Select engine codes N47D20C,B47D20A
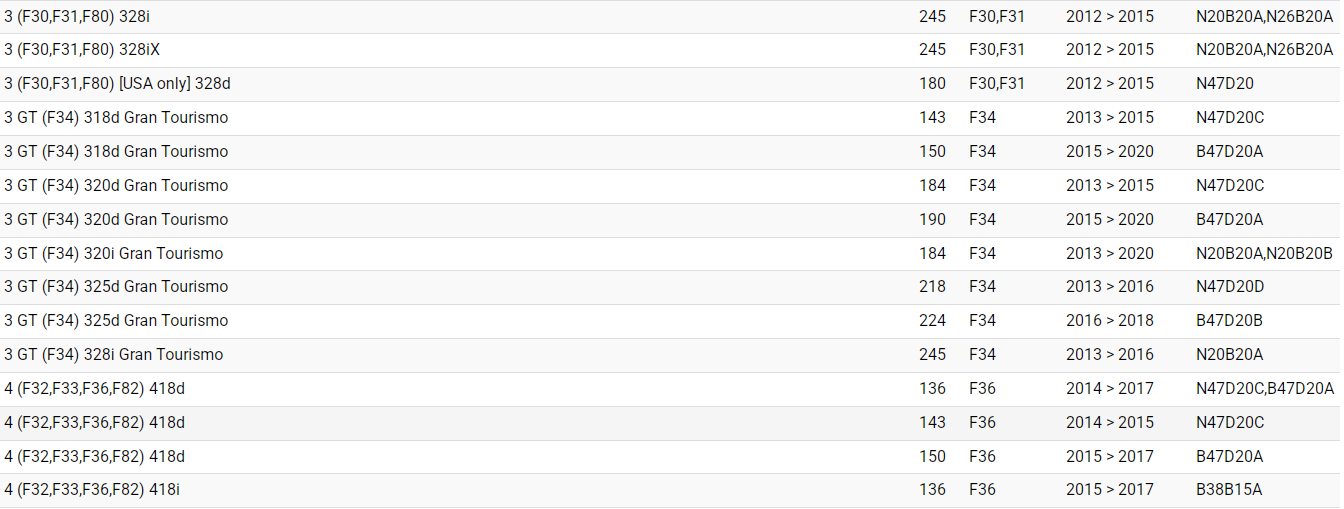Screen dimensions: 1344x509 1264,389
